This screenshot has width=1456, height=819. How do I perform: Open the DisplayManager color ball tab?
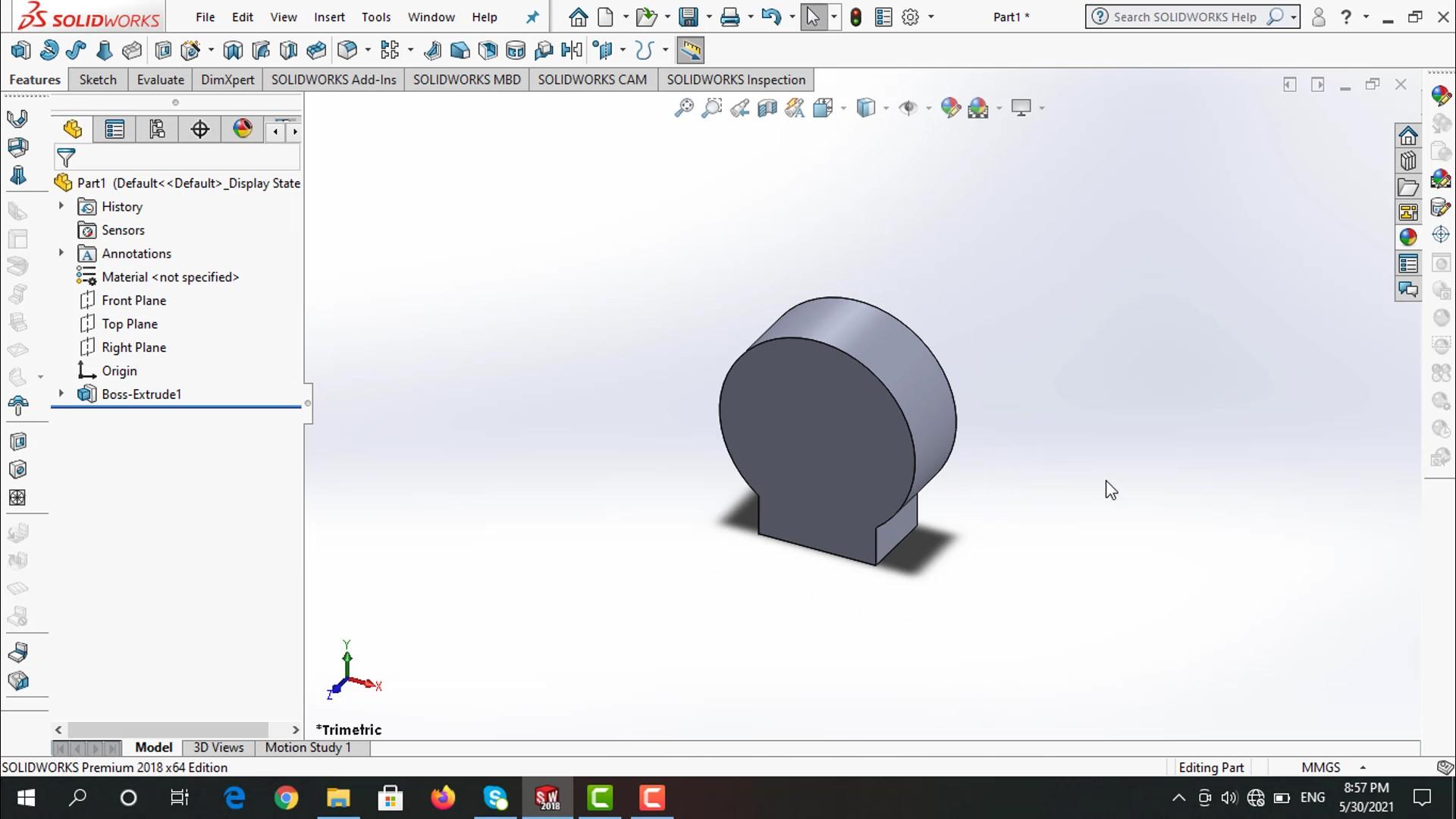[243, 129]
